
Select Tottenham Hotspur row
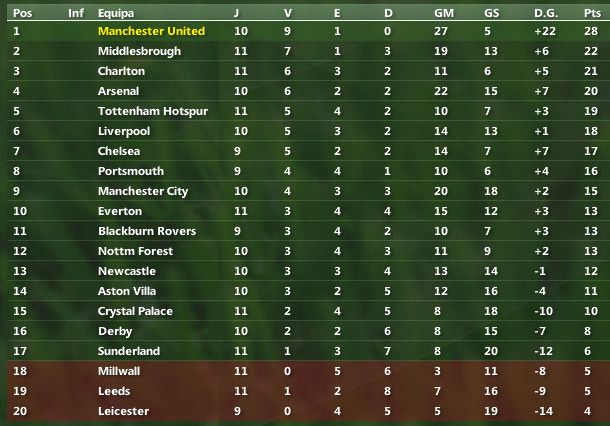click(x=152, y=111)
